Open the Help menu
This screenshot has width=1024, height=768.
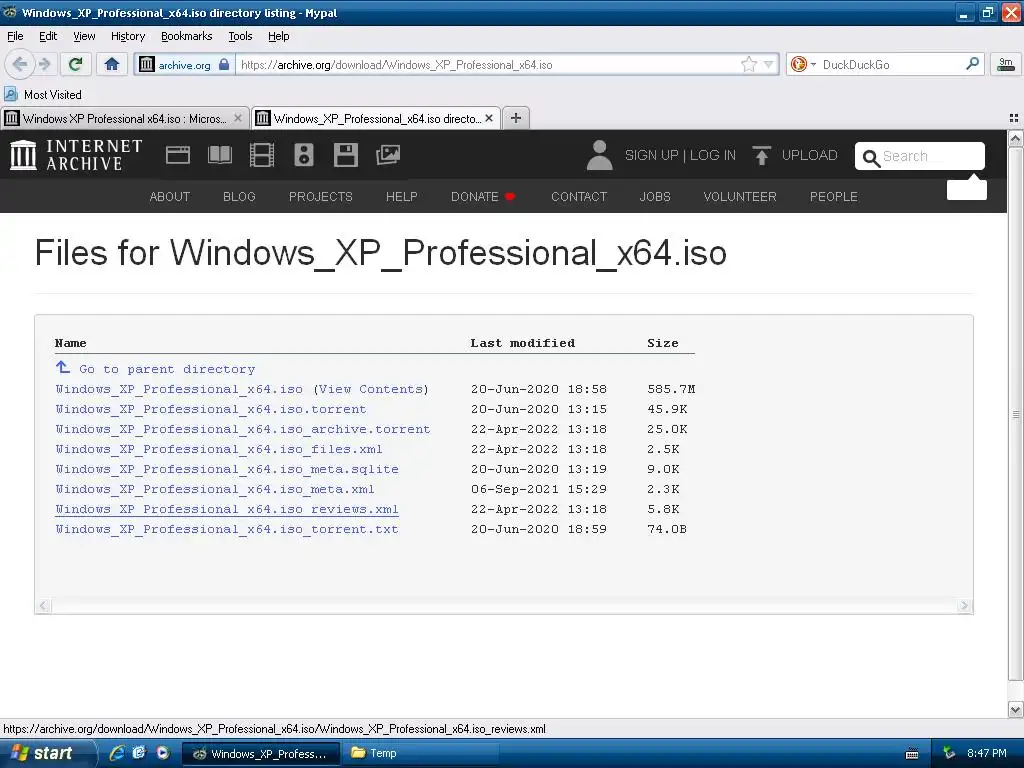[278, 36]
